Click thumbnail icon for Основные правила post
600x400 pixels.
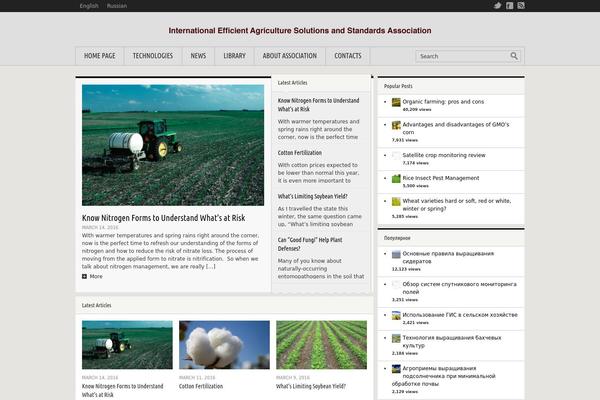point(396,254)
